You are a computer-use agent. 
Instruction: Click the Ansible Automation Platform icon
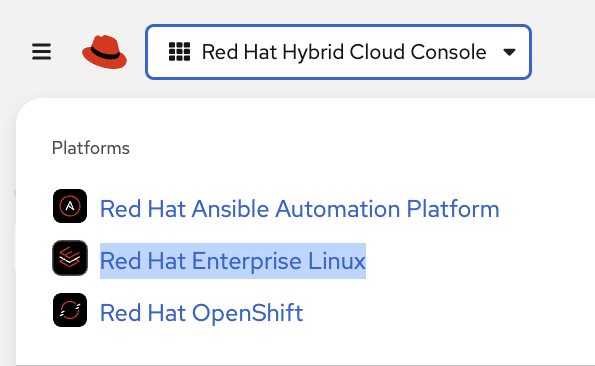click(70, 206)
